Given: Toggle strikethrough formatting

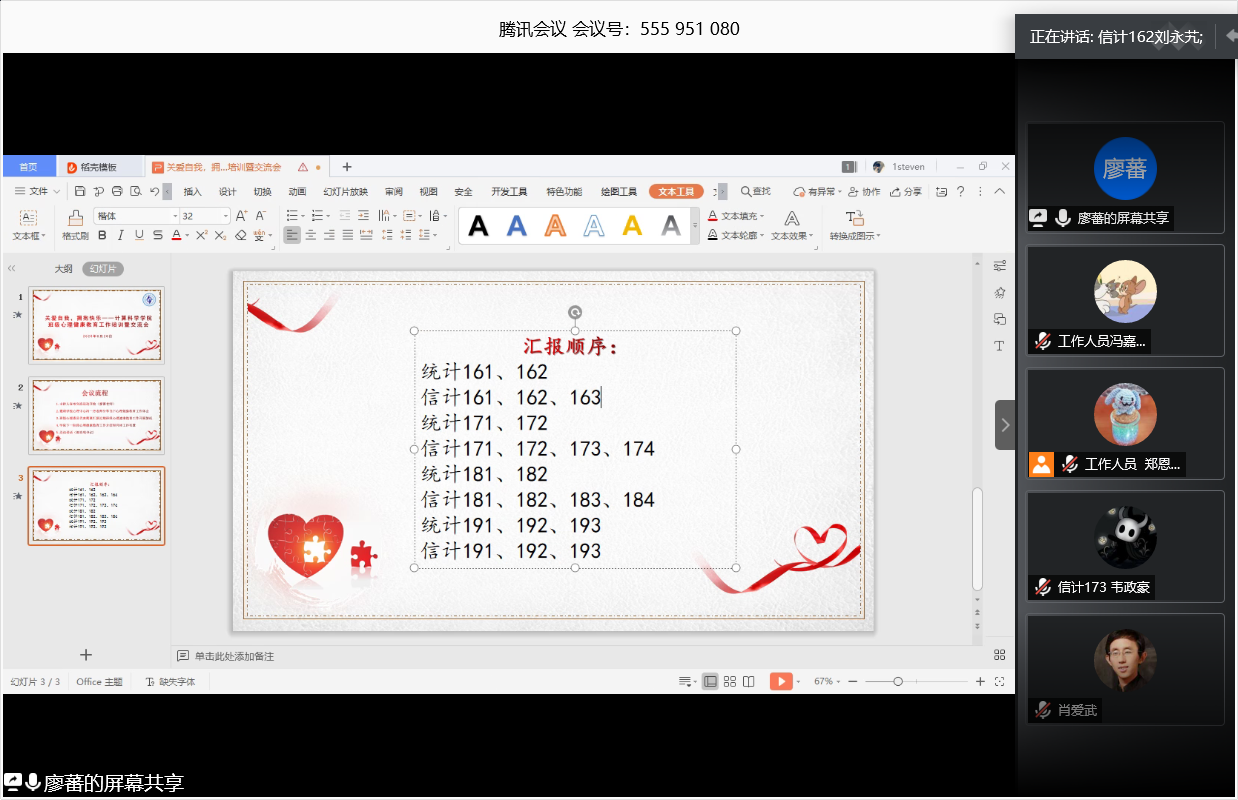Looking at the screenshot, I should pos(157,235).
